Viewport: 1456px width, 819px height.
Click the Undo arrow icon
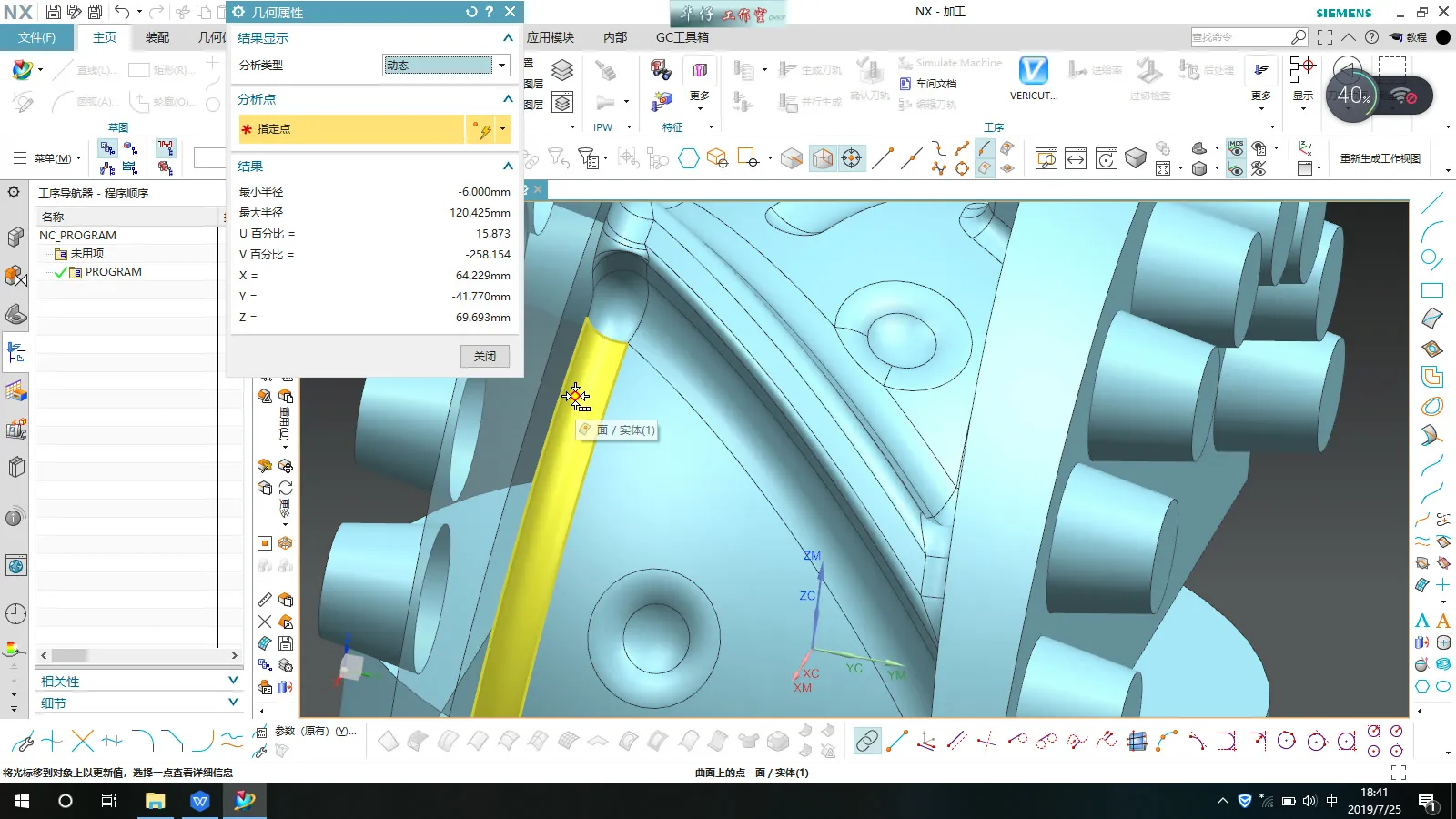[122, 12]
